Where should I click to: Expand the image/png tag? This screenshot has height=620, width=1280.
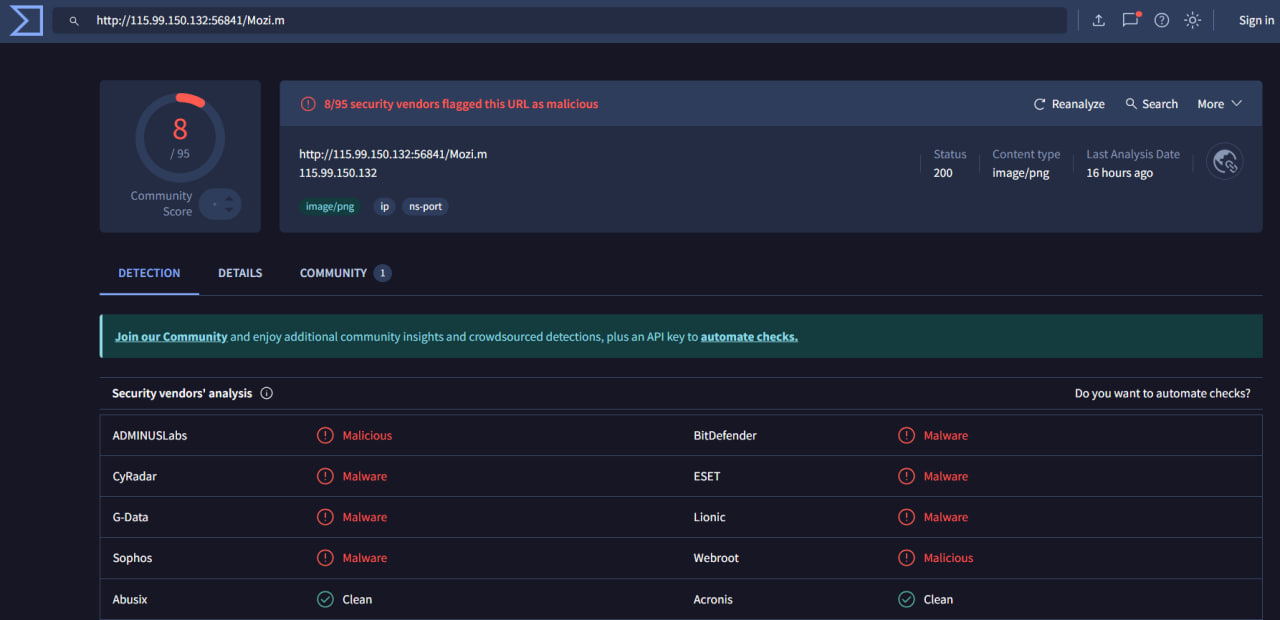tap(330, 206)
